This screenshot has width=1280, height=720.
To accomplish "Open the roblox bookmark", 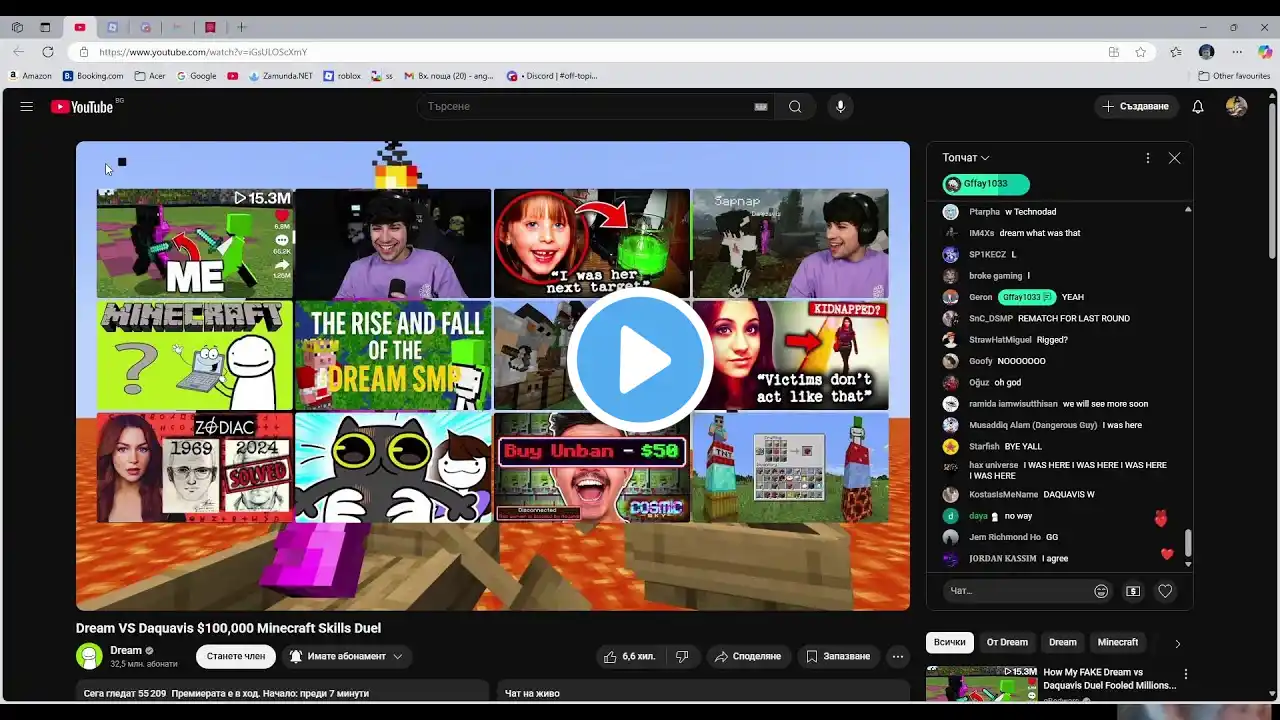I will [342, 76].
